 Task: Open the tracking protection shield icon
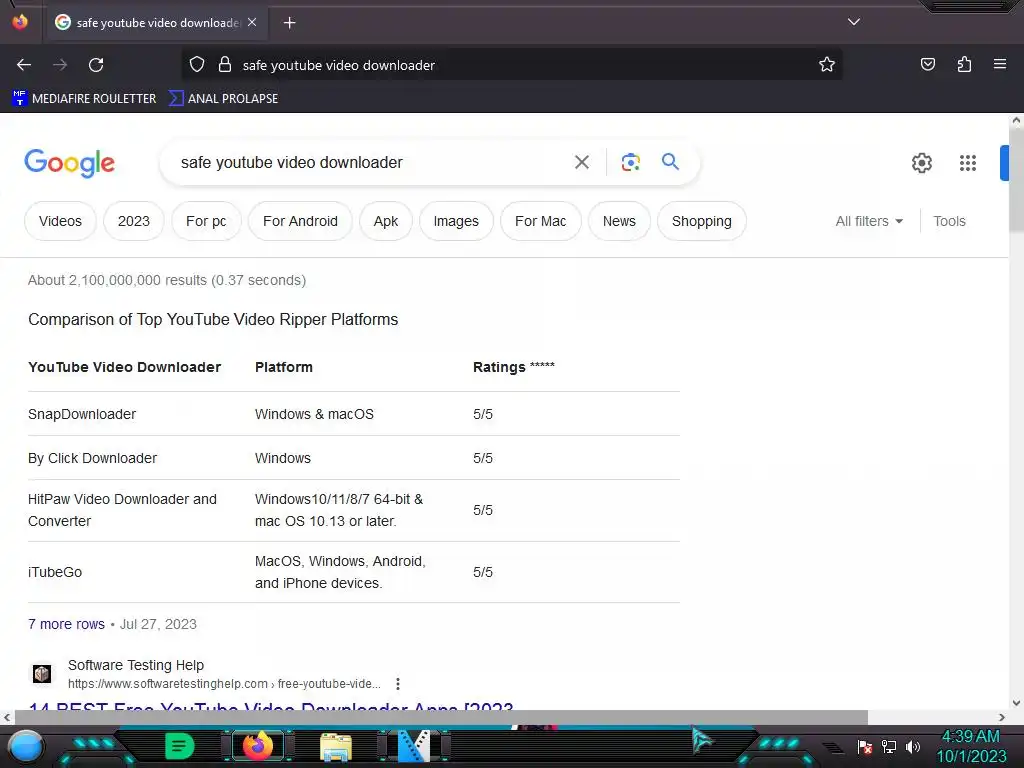[197, 65]
